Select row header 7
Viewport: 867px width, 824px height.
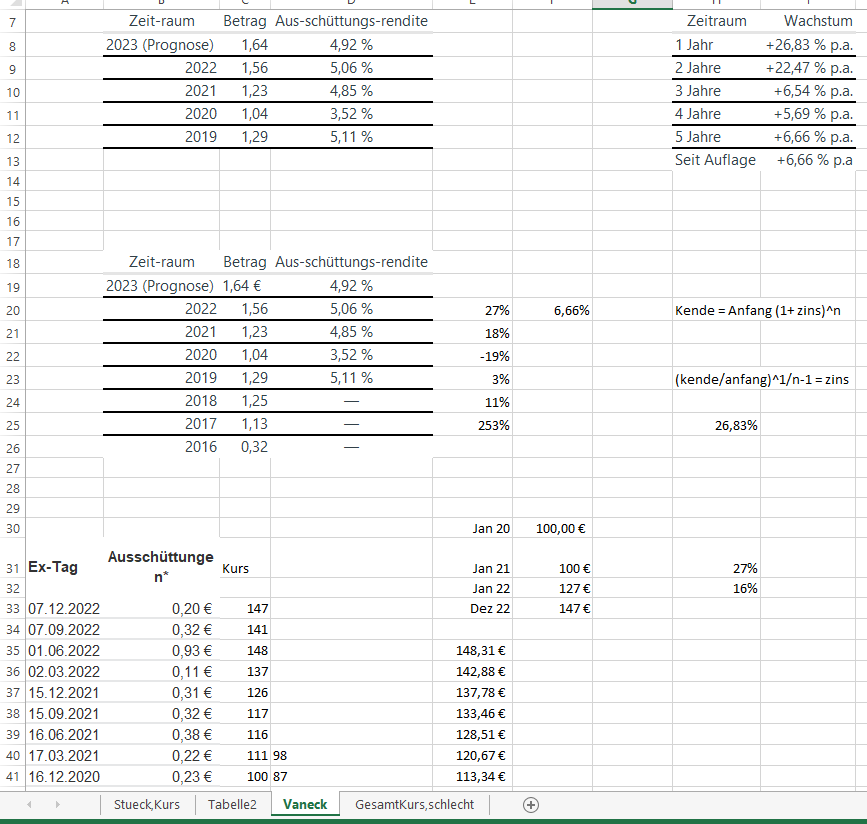(x=13, y=23)
